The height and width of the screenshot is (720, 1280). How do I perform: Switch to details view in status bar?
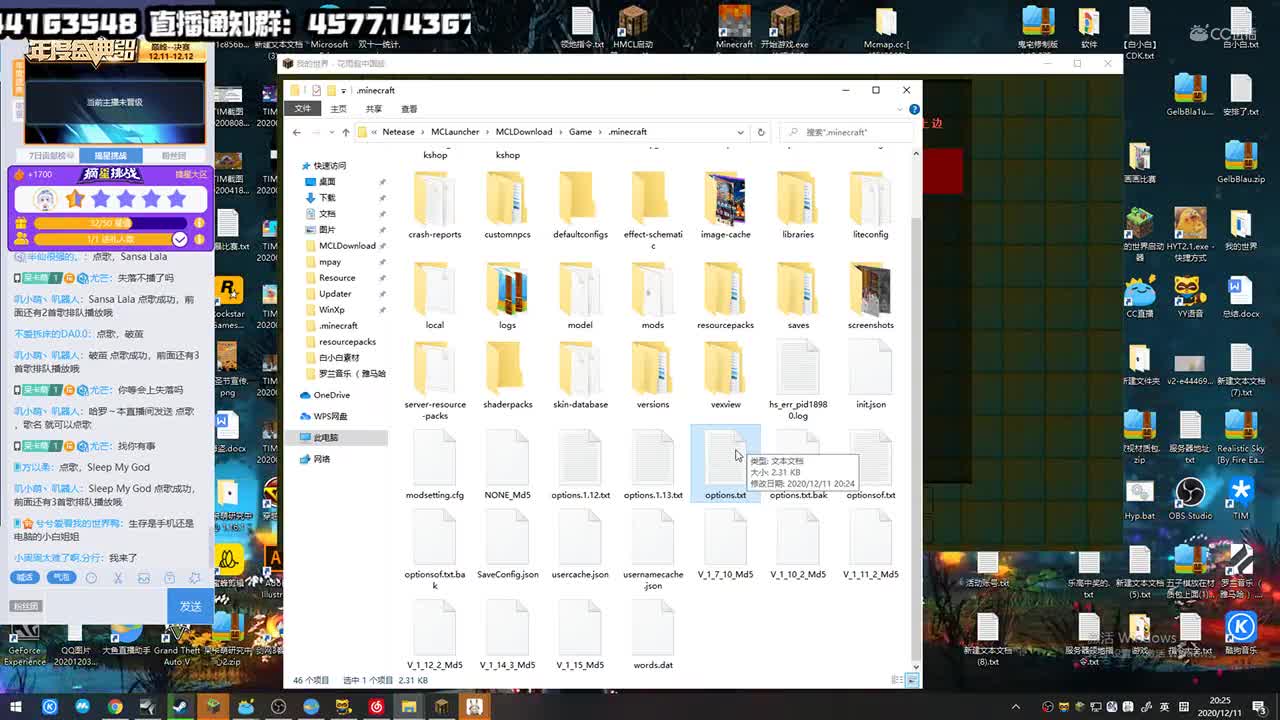pos(899,680)
